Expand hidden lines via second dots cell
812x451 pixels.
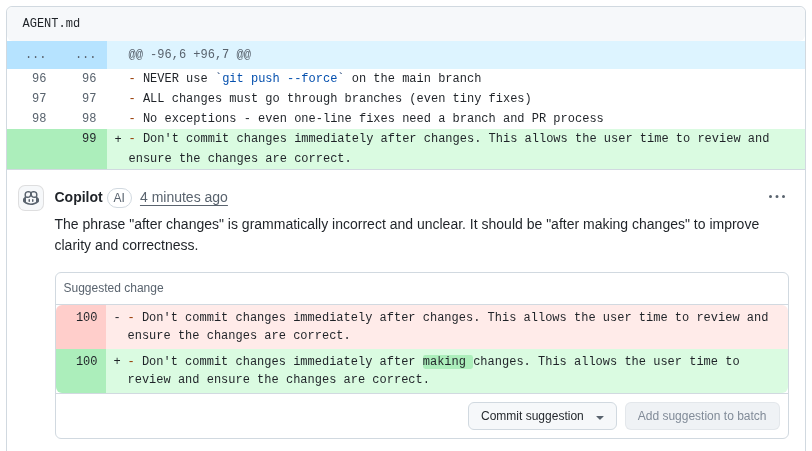pos(85,55)
